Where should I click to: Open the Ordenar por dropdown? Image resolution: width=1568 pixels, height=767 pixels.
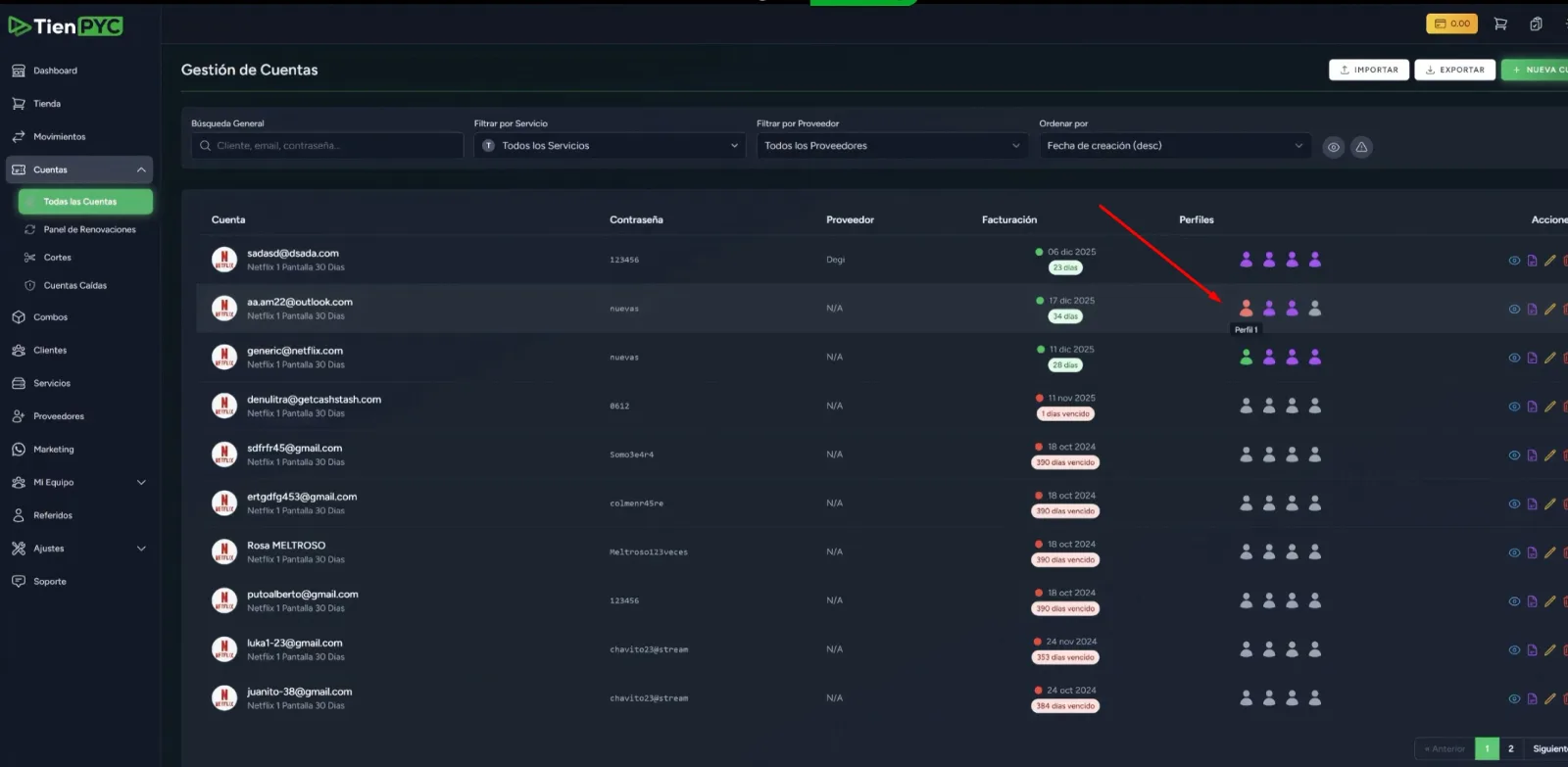pyautogui.click(x=1175, y=146)
